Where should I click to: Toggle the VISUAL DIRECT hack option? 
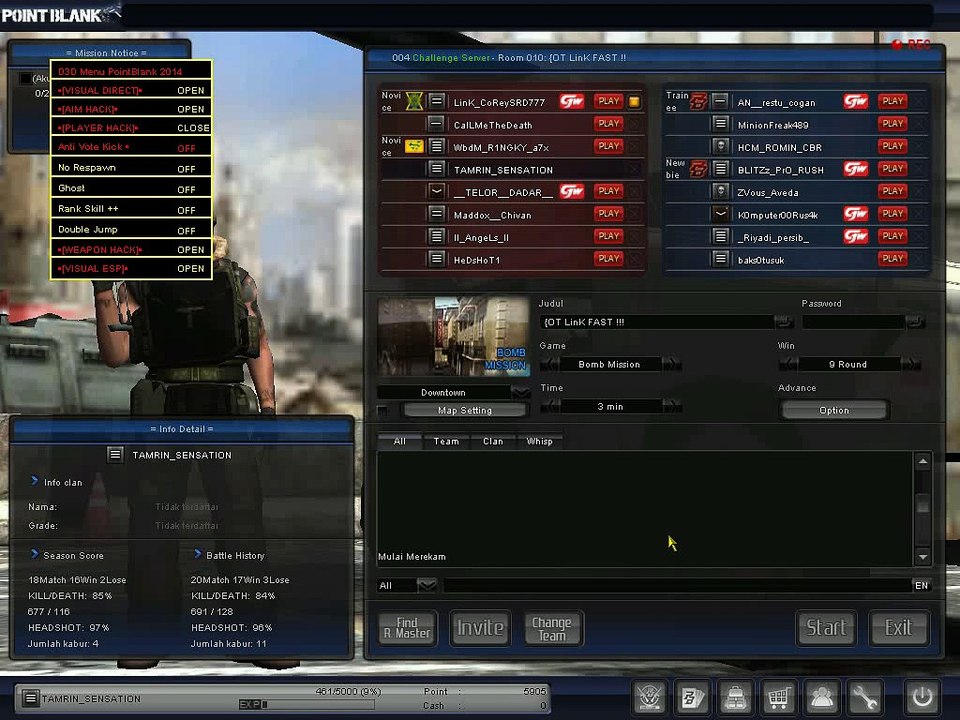coord(131,90)
